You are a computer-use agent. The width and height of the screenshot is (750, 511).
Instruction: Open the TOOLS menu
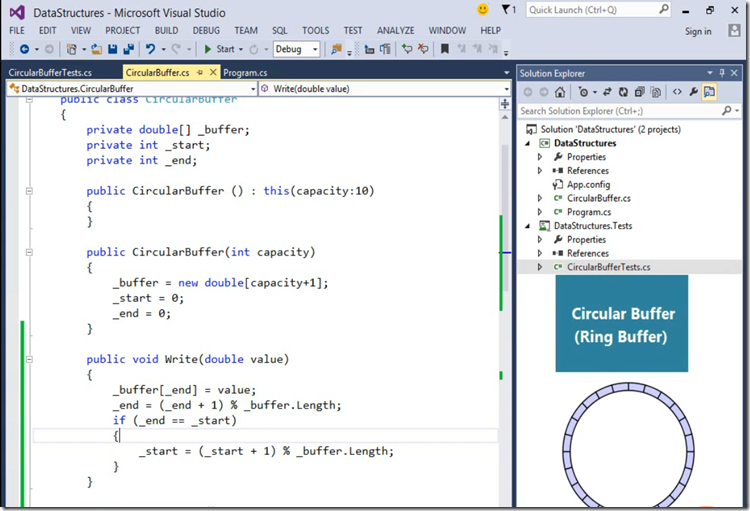316,31
